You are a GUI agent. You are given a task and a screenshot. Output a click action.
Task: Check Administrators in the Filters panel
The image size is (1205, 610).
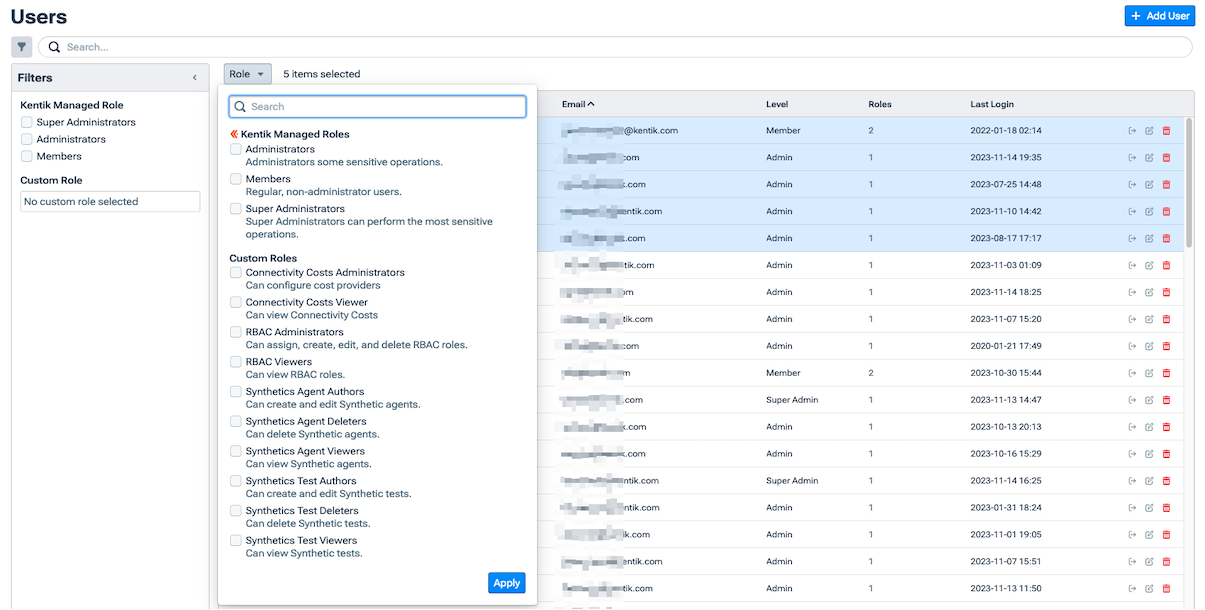pyautogui.click(x=27, y=139)
